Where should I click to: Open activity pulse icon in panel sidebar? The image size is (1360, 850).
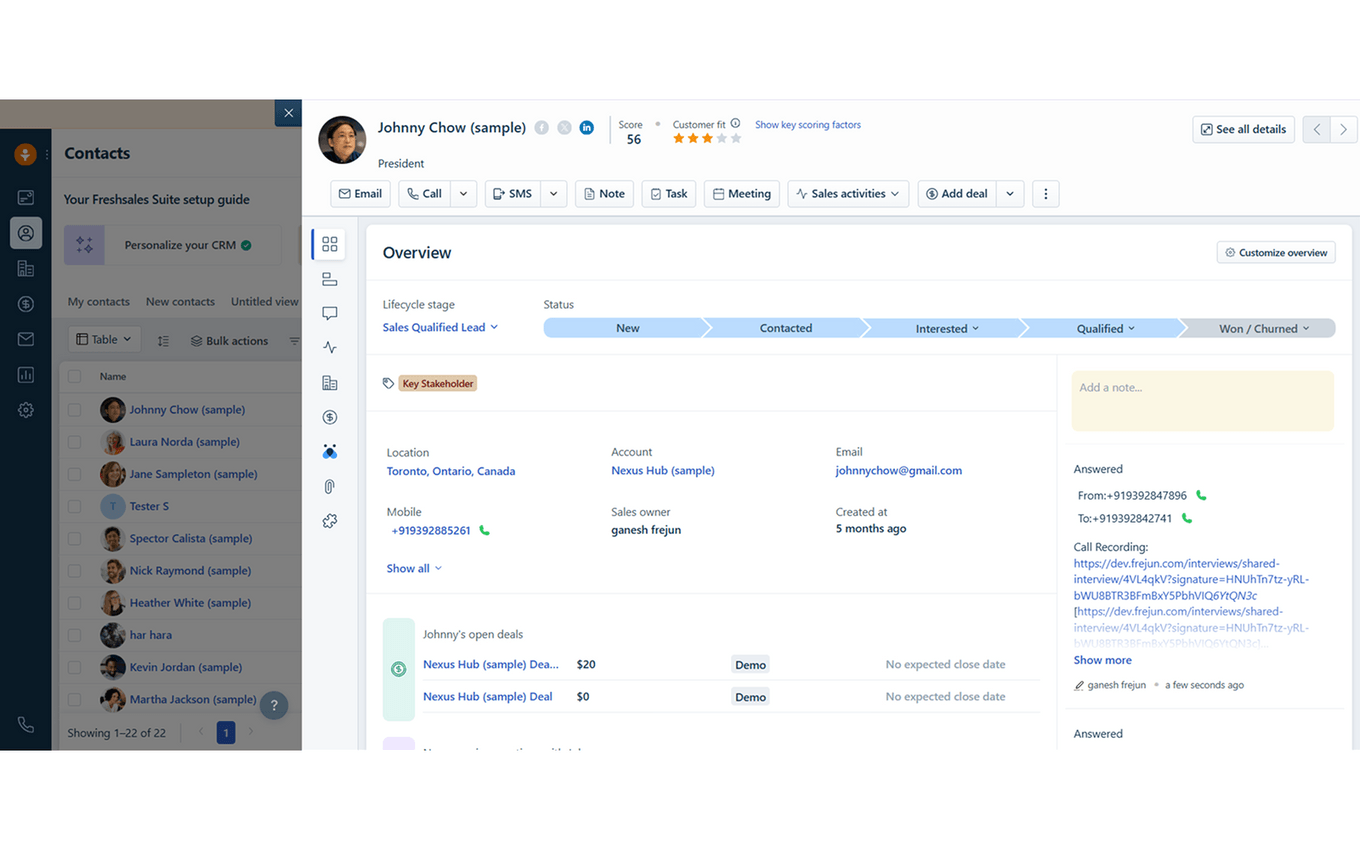point(329,348)
